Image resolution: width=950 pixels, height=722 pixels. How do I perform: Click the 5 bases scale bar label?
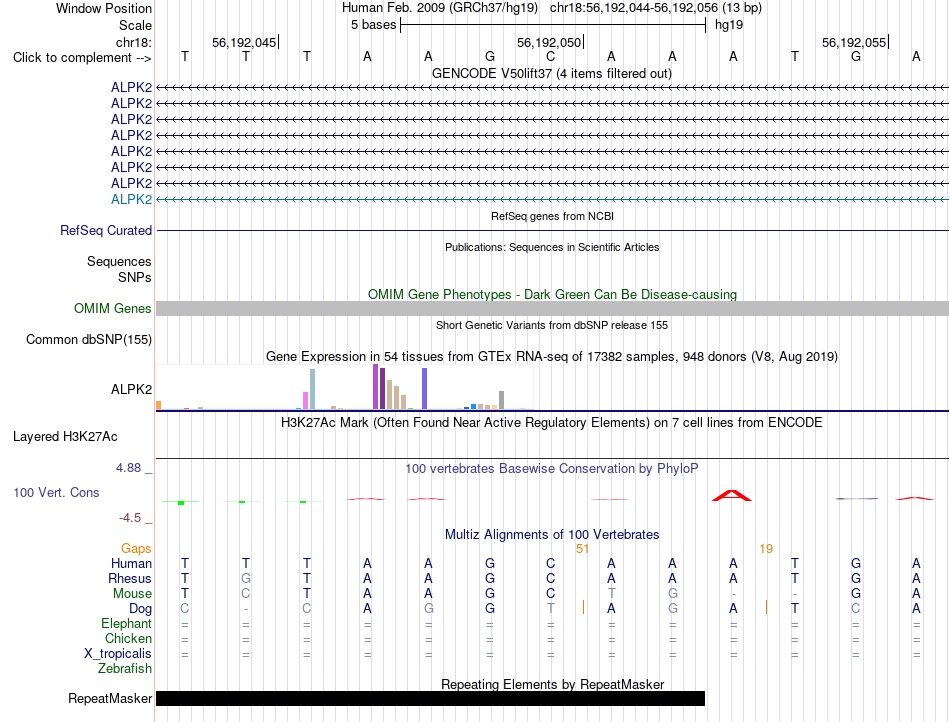coord(373,25)
